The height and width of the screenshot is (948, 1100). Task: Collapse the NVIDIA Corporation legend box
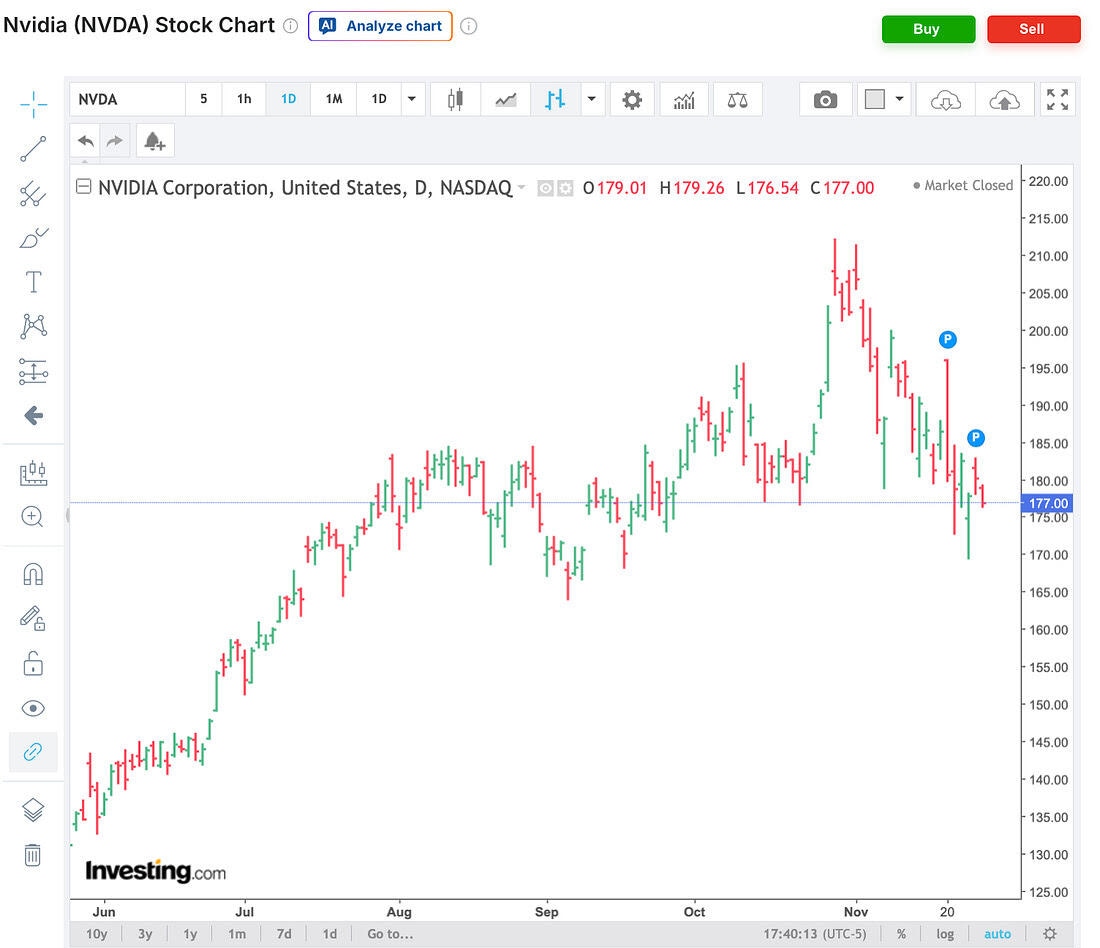(x=83, y=187)
